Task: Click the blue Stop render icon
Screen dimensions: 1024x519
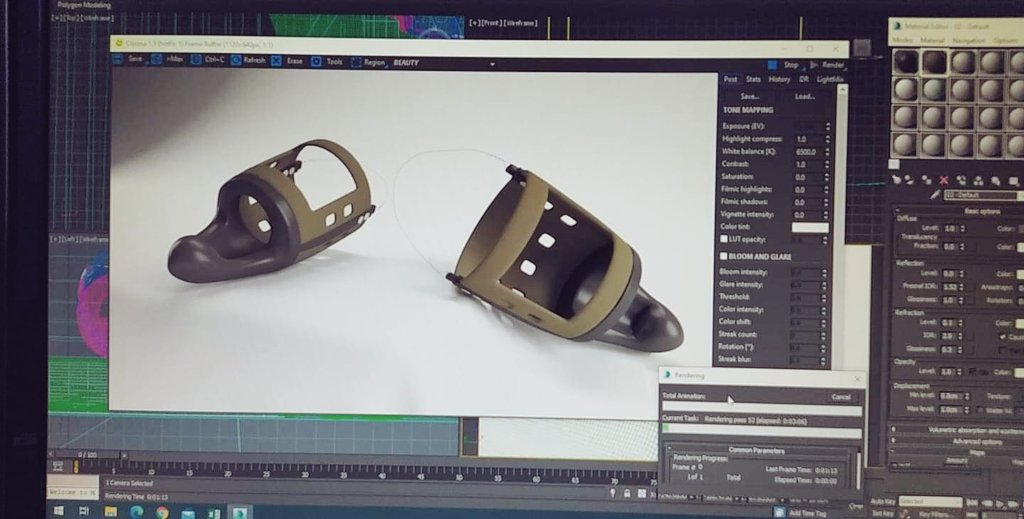Action: [x=773, y=65]
